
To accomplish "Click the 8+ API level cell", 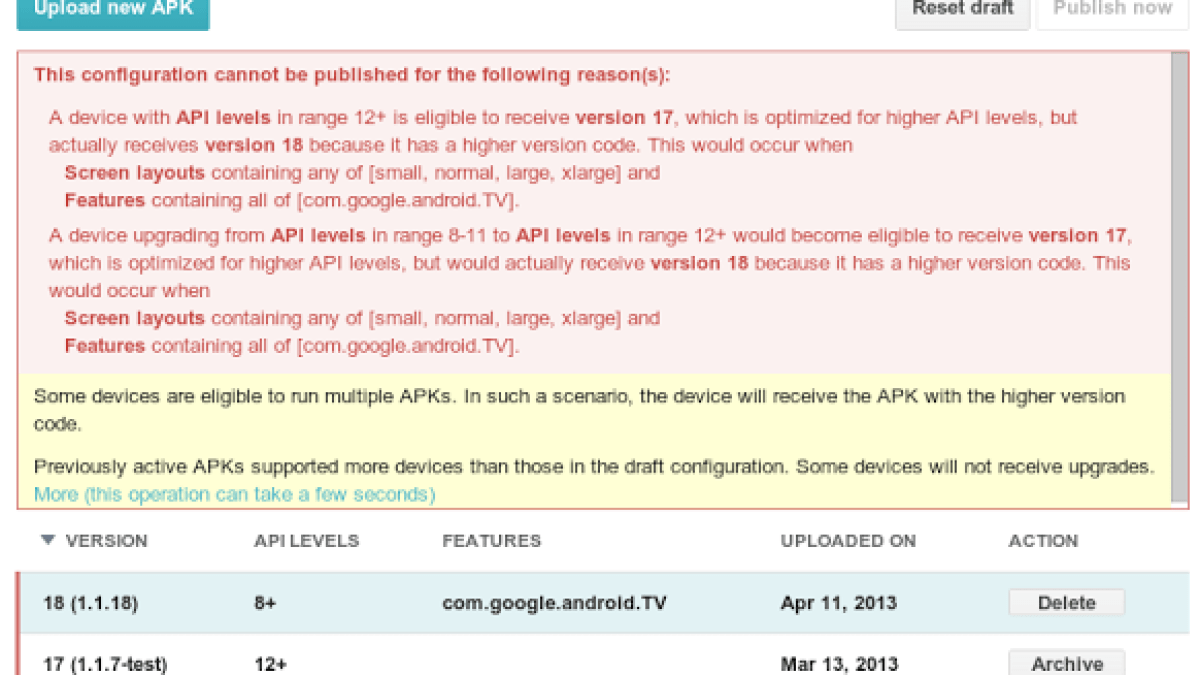I will coord(265,603).
